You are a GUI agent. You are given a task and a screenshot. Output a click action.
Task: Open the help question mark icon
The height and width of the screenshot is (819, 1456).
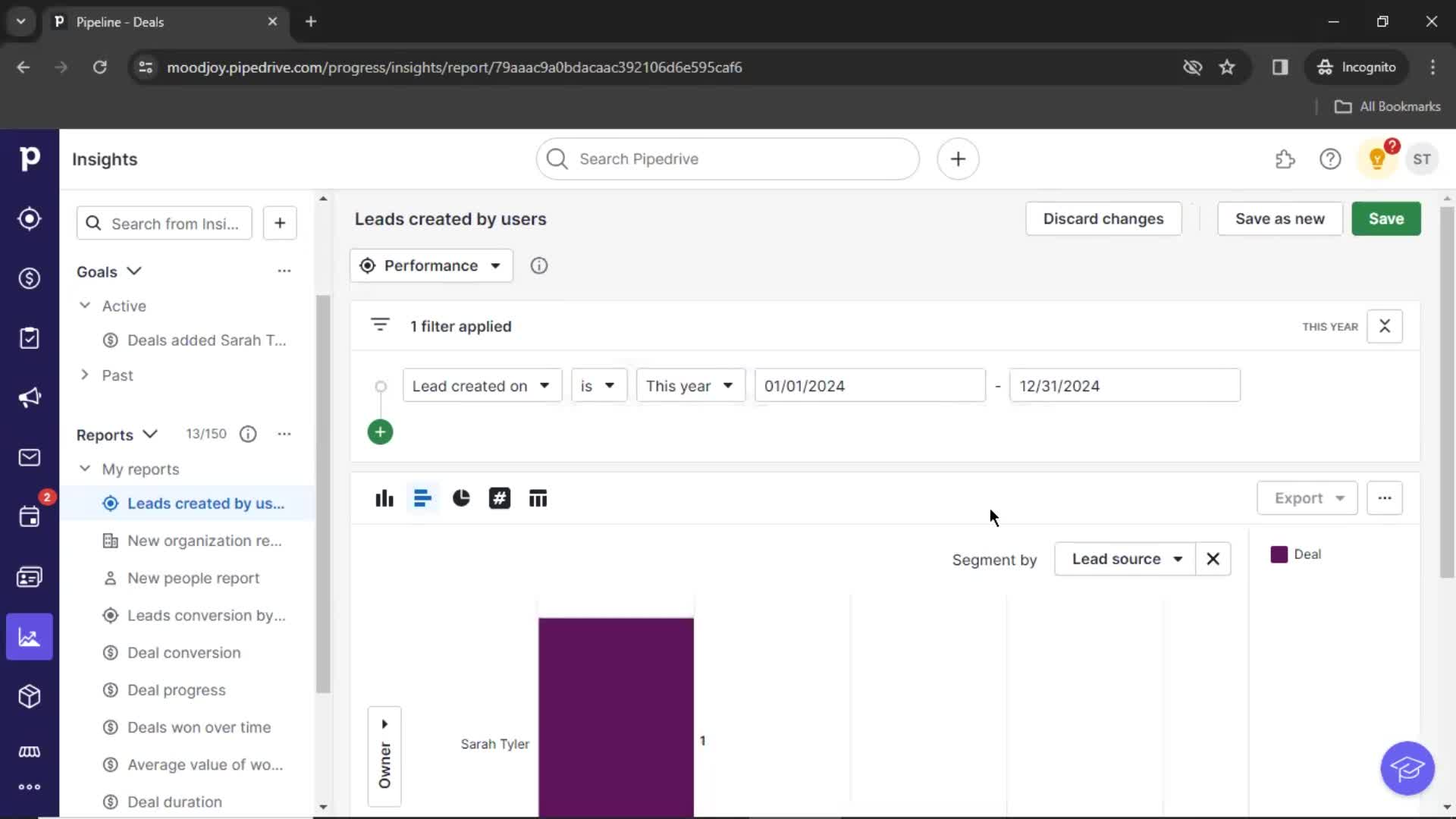point(1330,159)
